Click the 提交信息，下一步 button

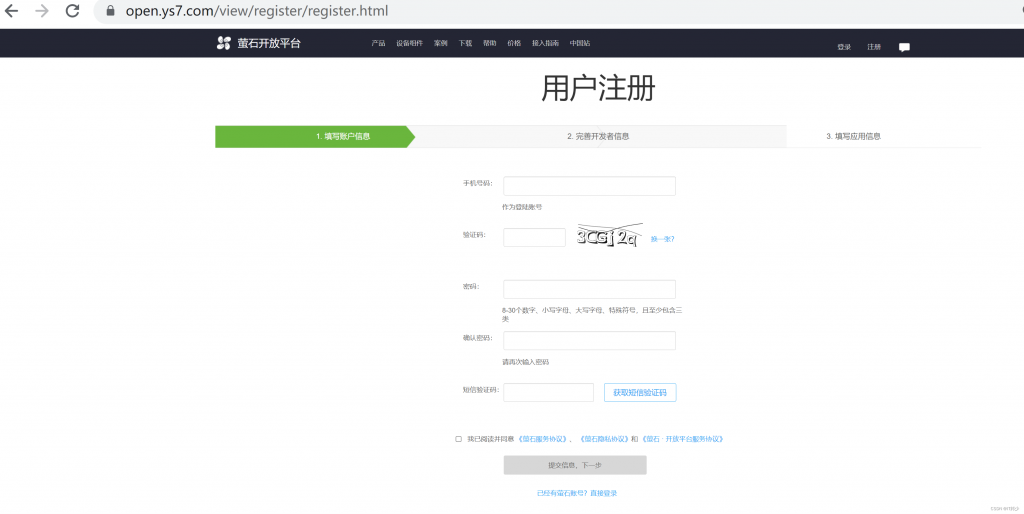pos(575,465)
